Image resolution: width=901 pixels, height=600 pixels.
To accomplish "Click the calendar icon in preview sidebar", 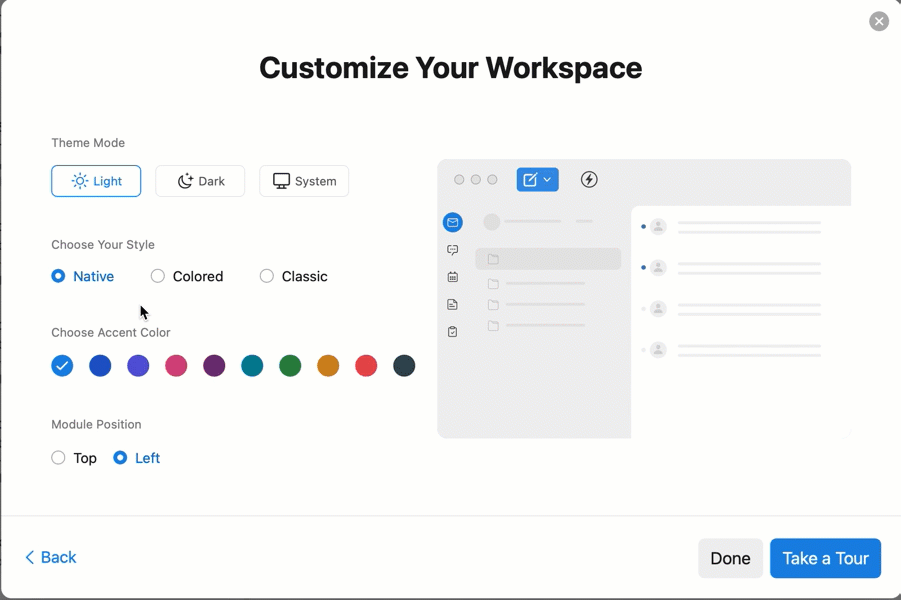I will click(x=453, y=277).
